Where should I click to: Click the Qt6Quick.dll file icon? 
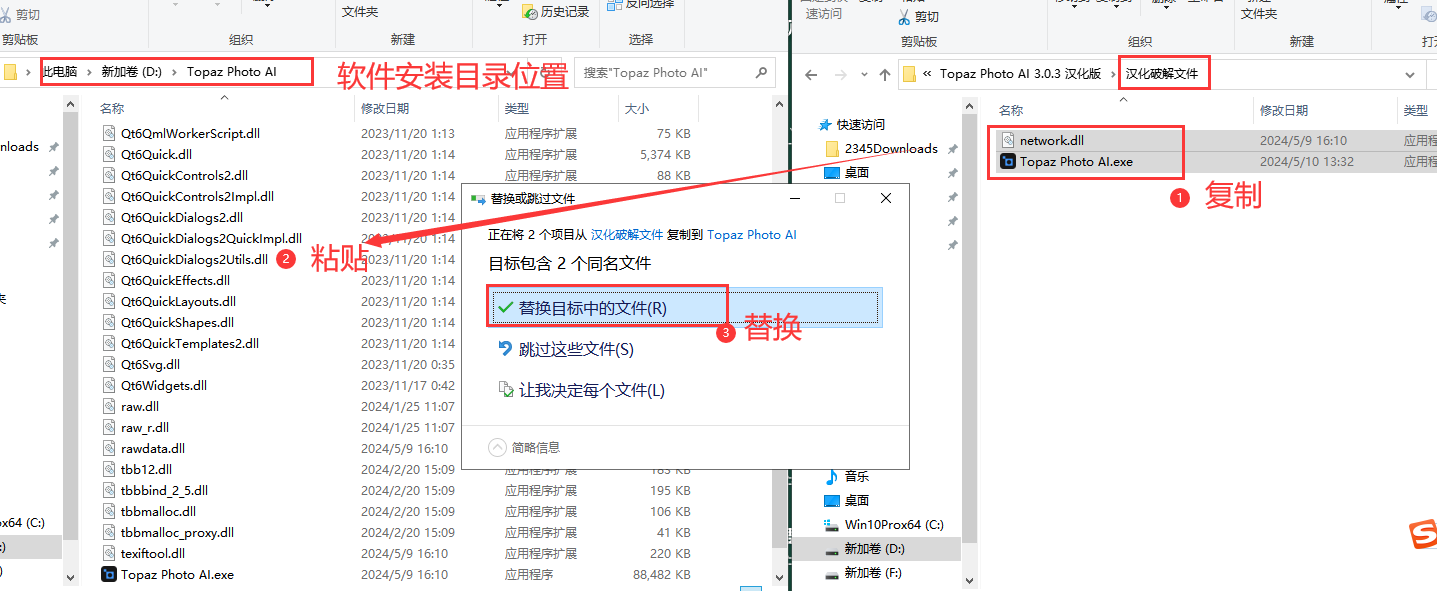tap(109, 154)
